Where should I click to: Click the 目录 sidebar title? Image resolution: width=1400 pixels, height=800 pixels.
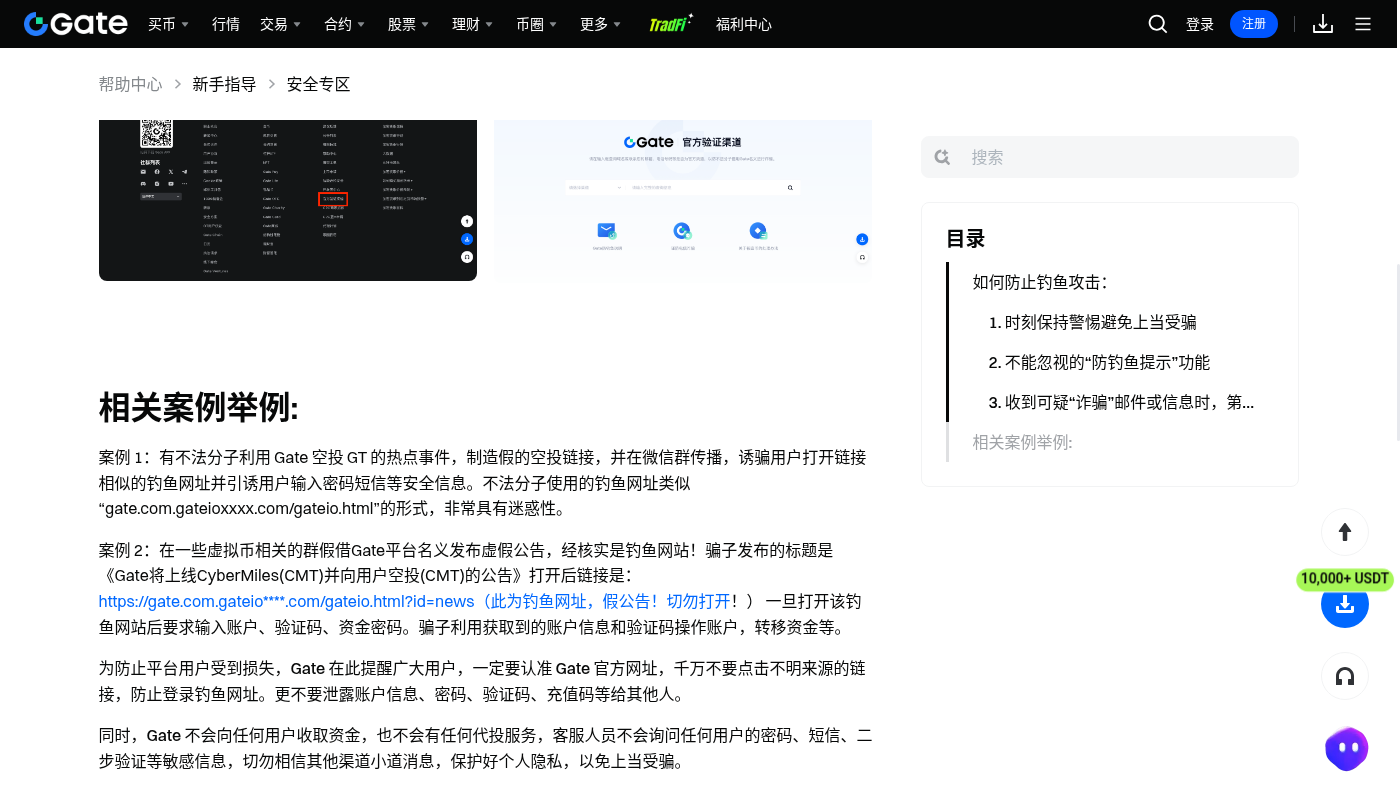pos(966,239)
